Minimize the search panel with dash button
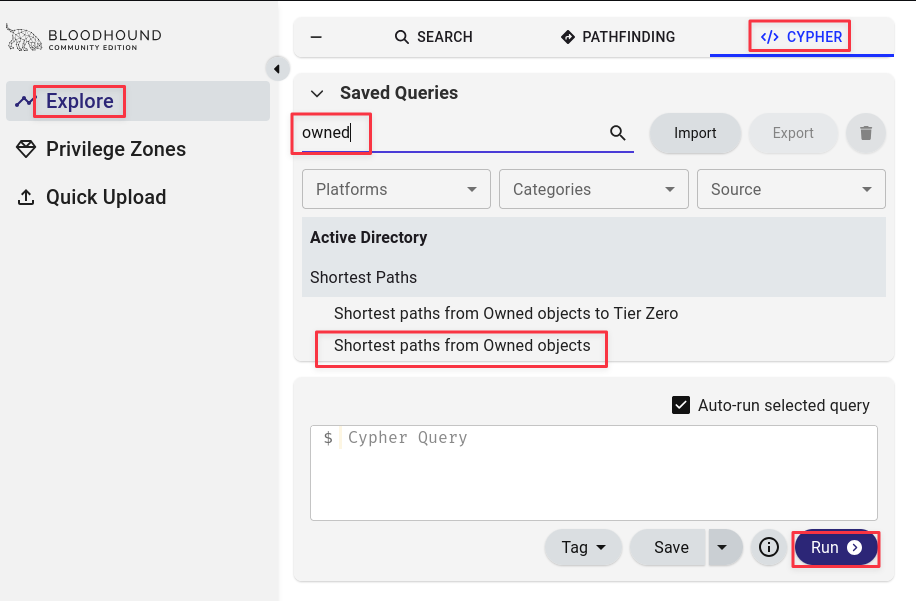The width and height of the screenshot is (916, 601). pyautogui.click(x=316, y=37)
